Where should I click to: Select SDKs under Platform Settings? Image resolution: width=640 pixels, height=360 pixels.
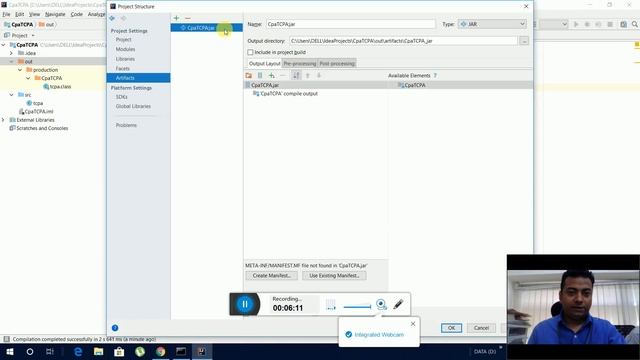click(x=122, y=97)
